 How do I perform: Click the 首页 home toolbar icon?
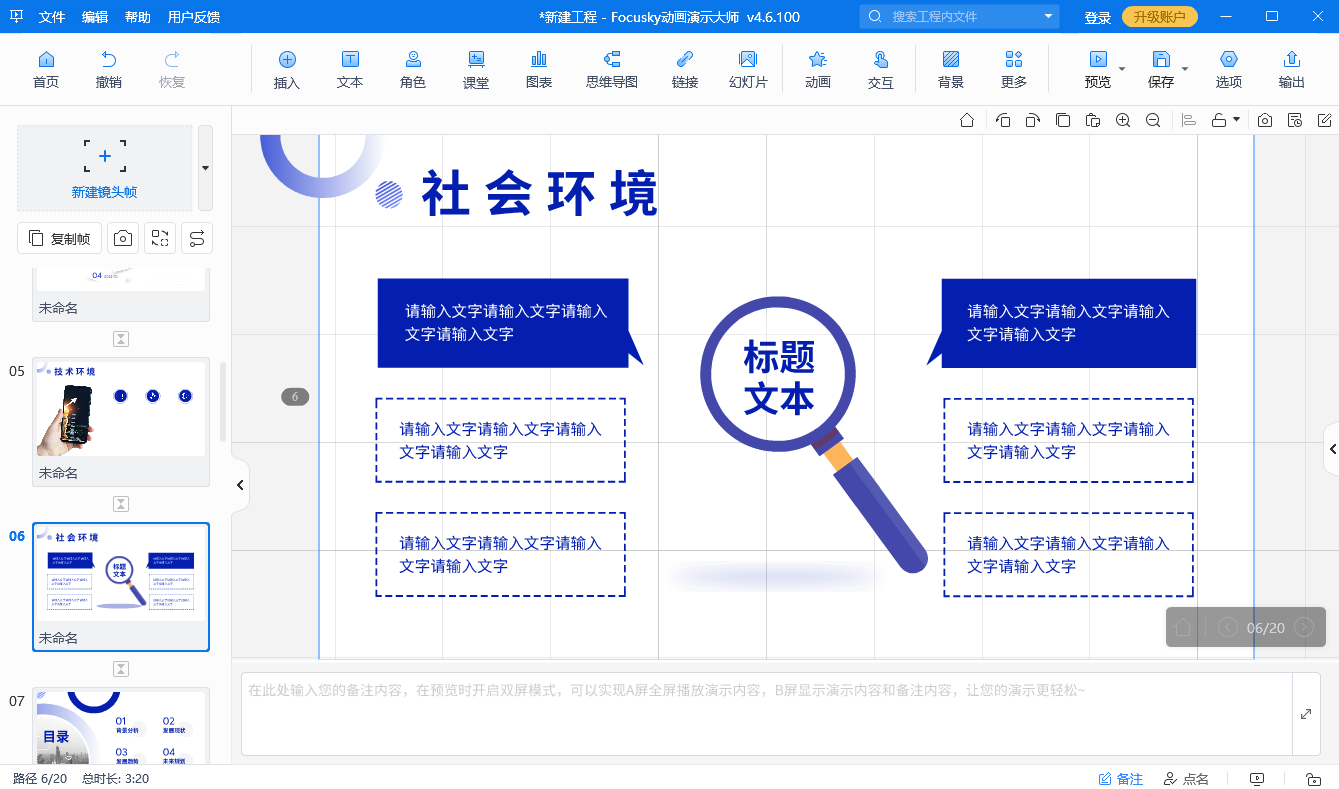(46, 69)
